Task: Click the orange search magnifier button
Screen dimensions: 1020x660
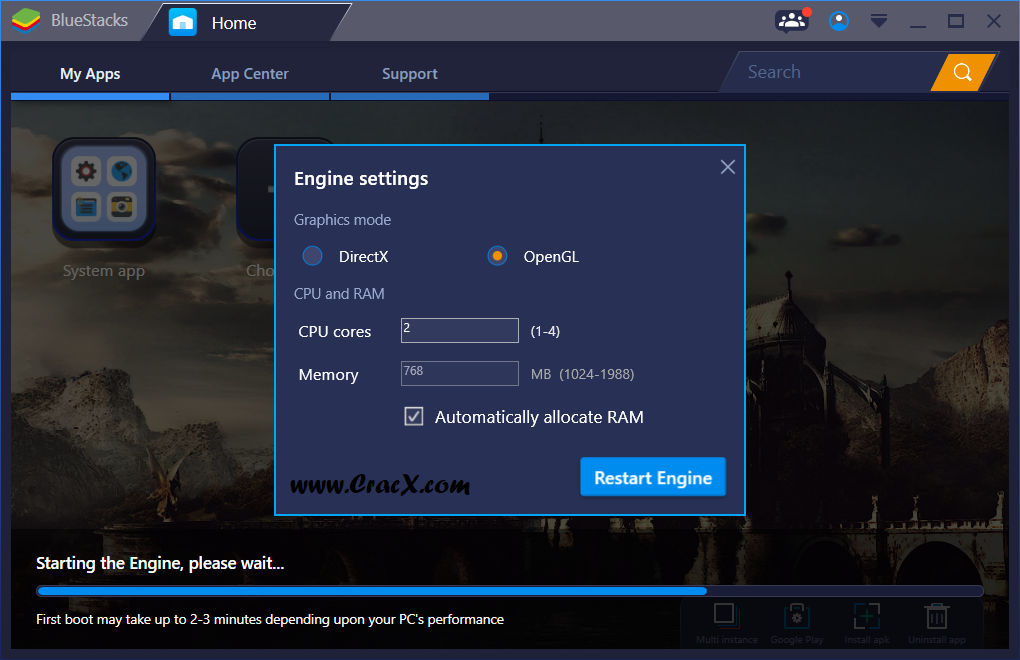Action: coord(963,72)
